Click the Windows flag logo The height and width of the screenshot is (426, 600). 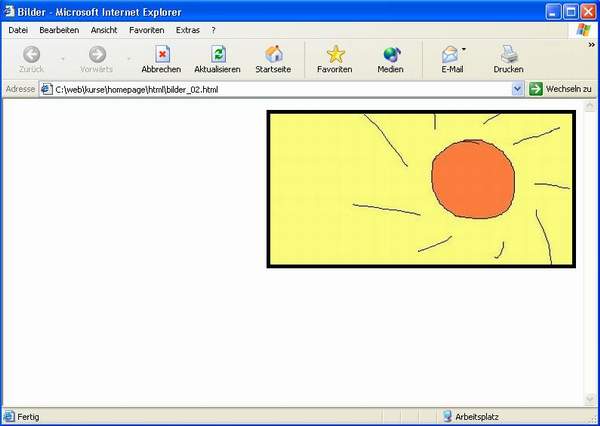point(584,30)
